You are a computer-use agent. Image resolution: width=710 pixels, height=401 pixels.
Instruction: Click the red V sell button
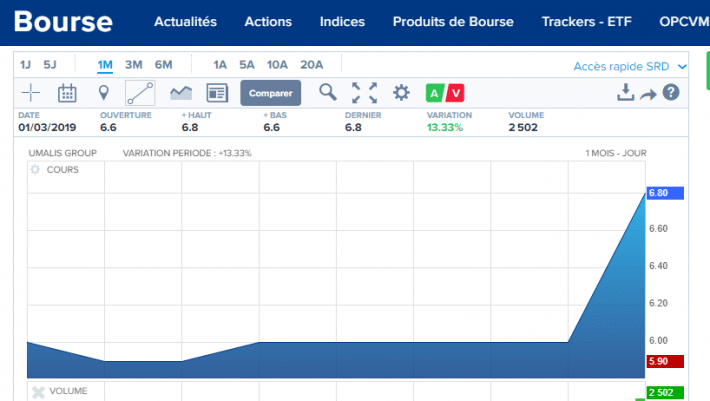455,93
